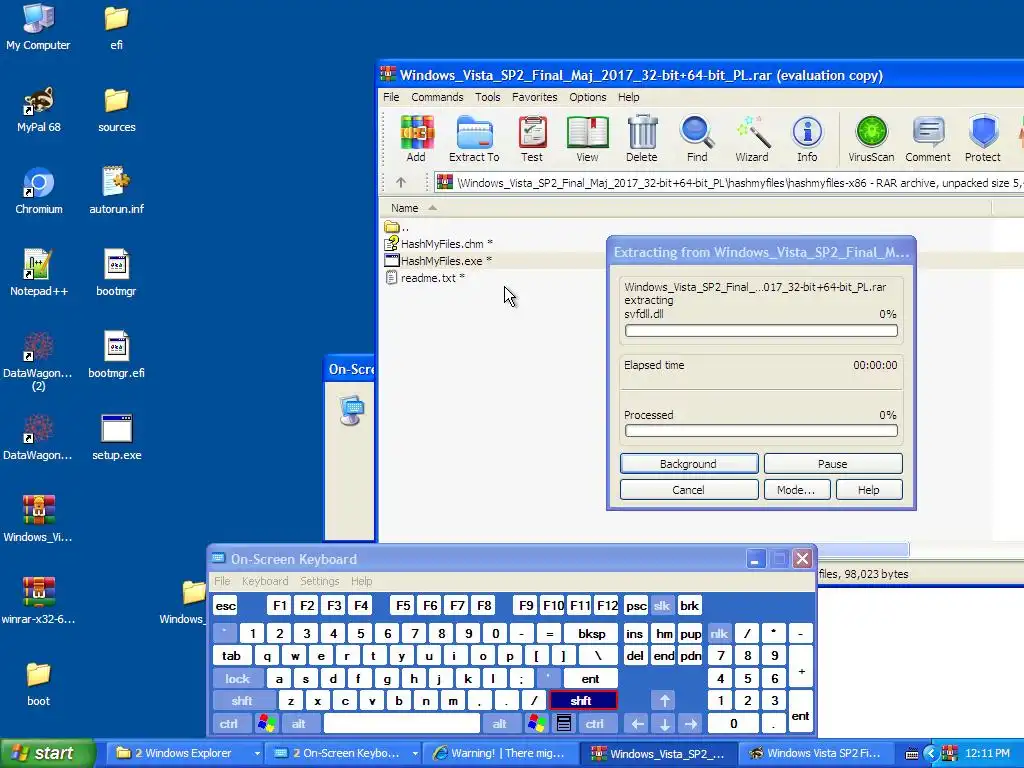Click the Protect shield icon

tap(983, 138)
